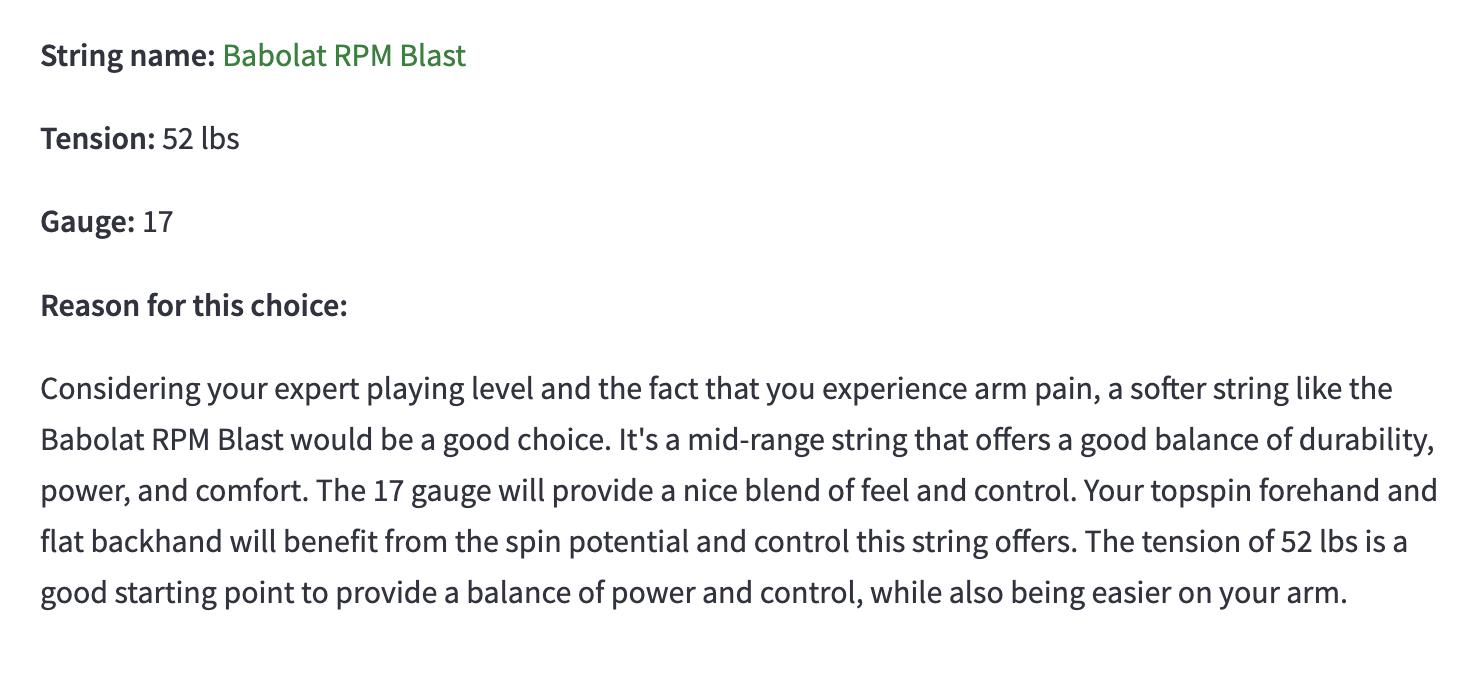Viewport: 1482px width, 680px height.
Task: Click 'The tension of 52 lbs' sentence start
Action: 1216,543
